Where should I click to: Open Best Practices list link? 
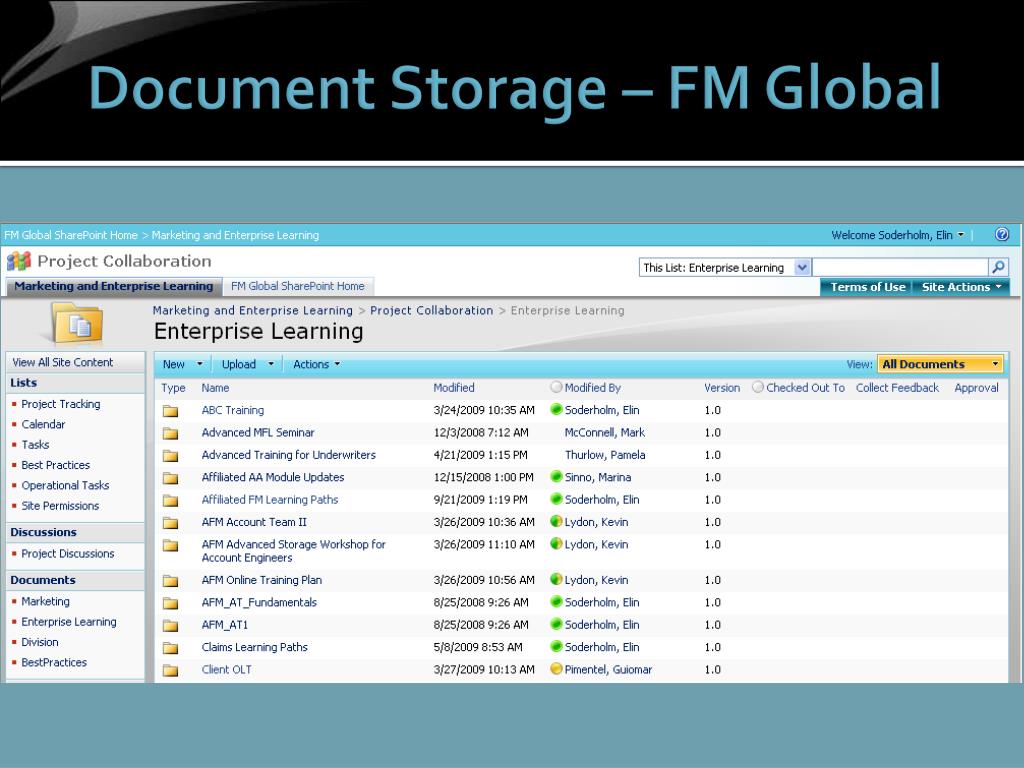[x=56, y=465]
